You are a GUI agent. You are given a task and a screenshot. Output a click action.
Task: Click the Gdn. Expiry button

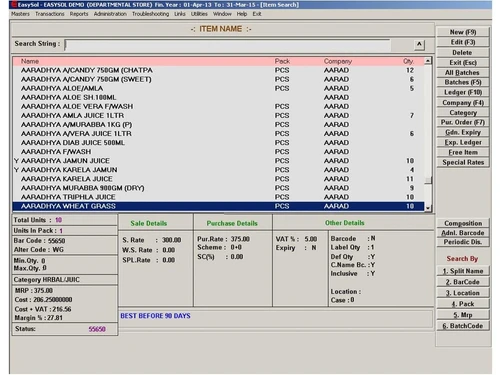coord(463,132)
